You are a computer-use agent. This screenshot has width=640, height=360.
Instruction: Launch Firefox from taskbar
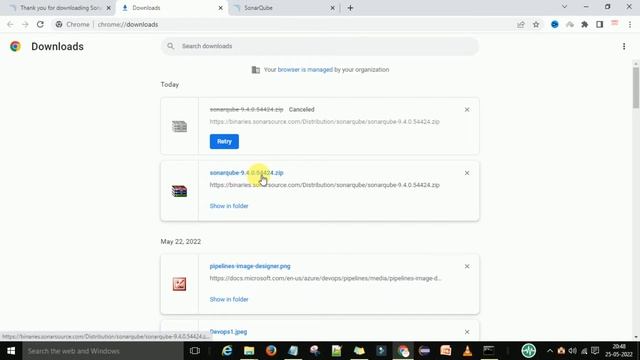271,351
